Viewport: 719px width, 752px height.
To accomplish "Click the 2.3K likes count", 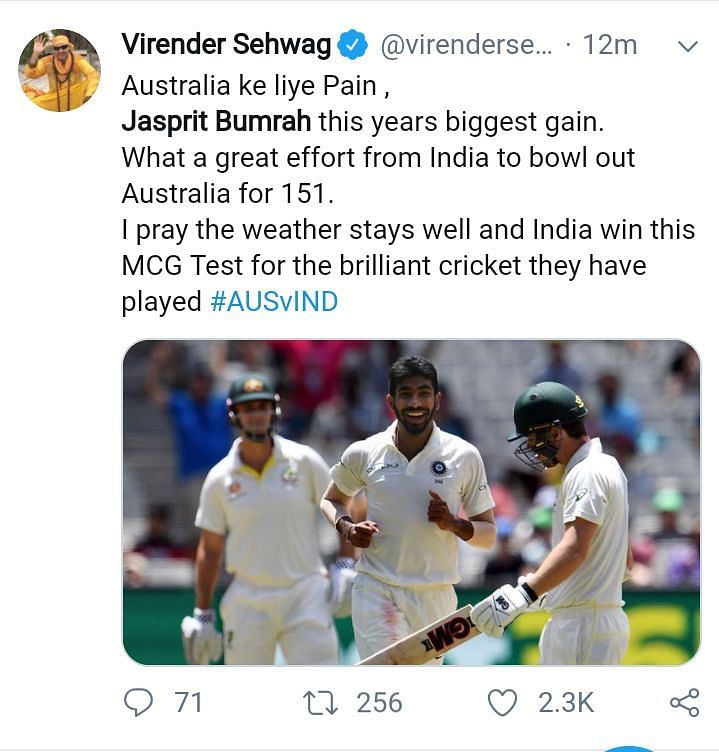I will pyautogui.click(x=566, y=702).
